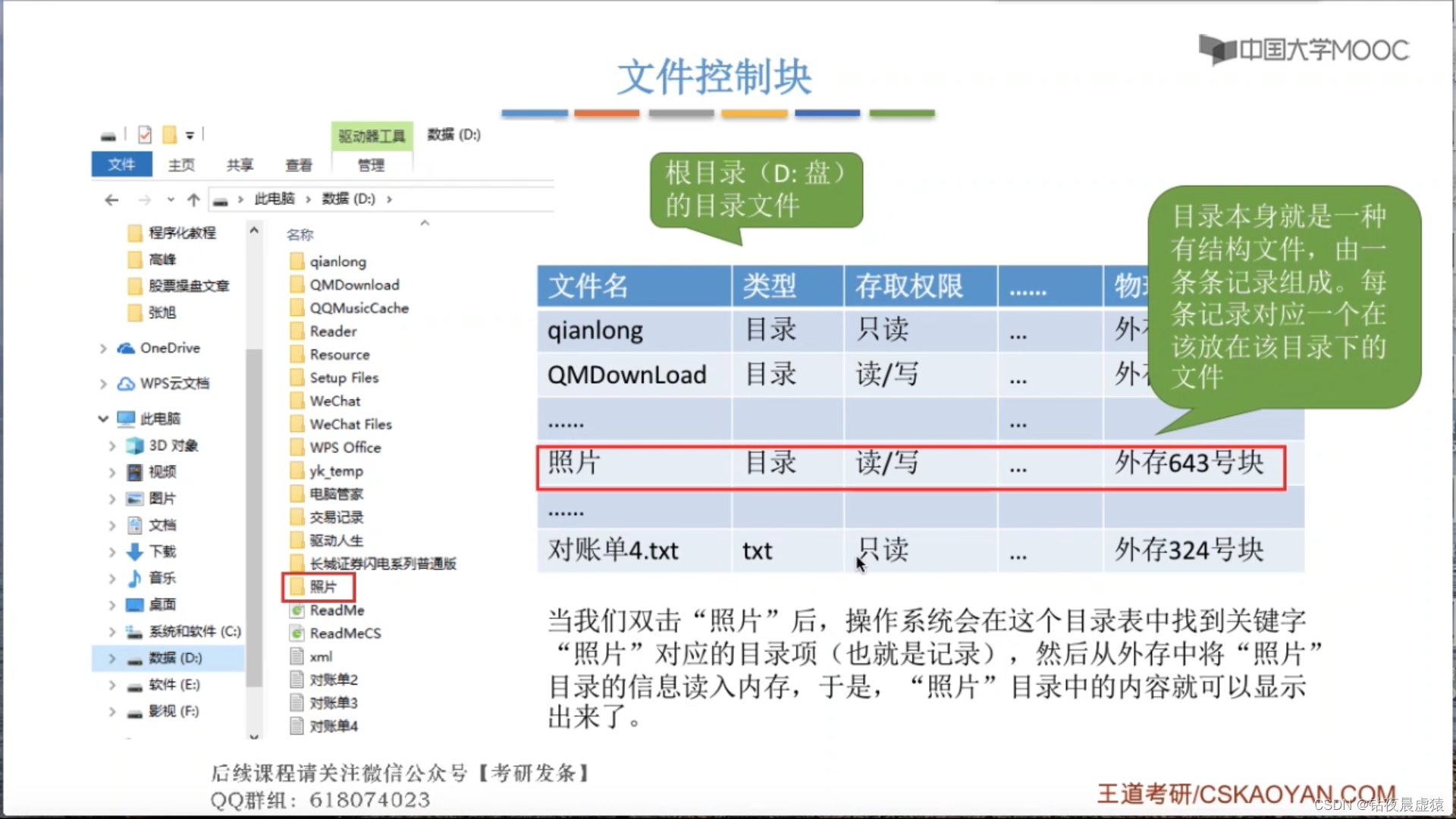
Task: Open the WPS Office folder
Action: click(336, 447)
